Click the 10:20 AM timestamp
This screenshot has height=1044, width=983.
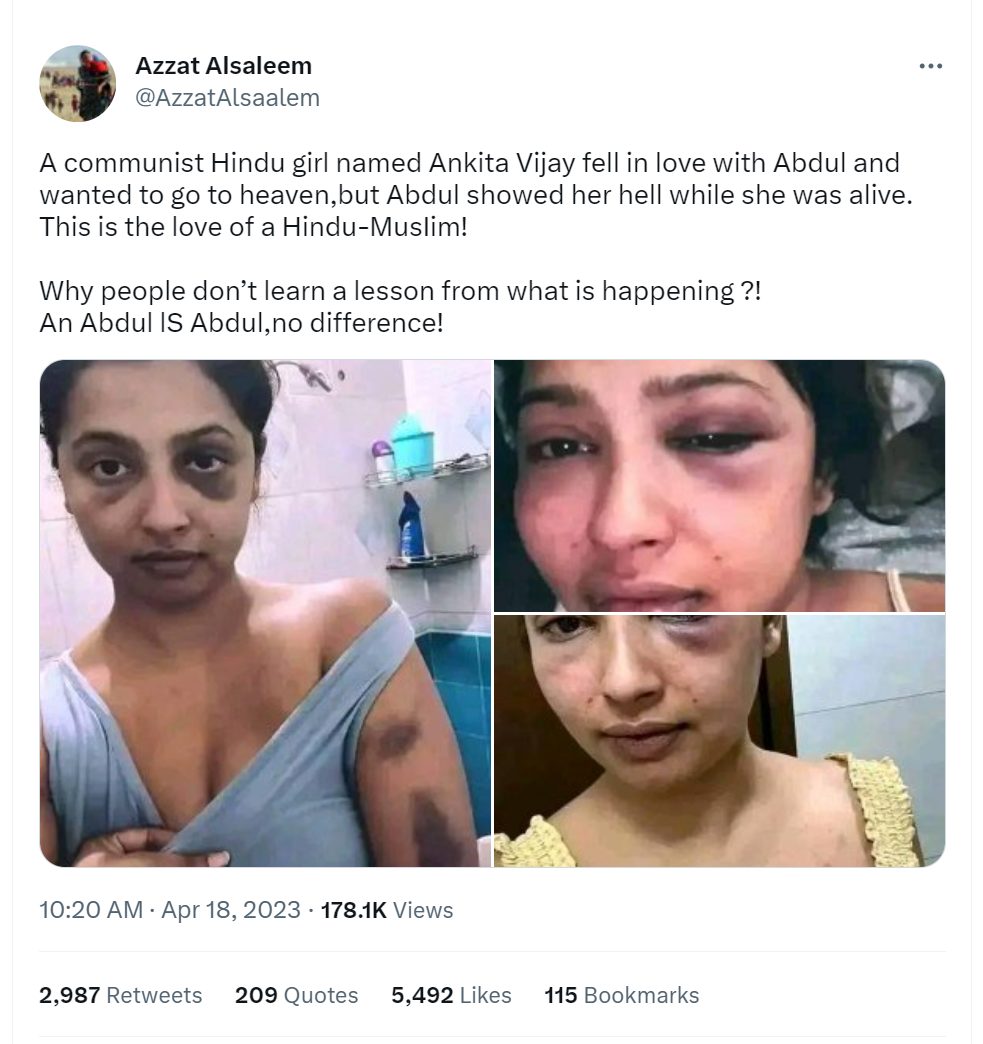pos(91,910)
